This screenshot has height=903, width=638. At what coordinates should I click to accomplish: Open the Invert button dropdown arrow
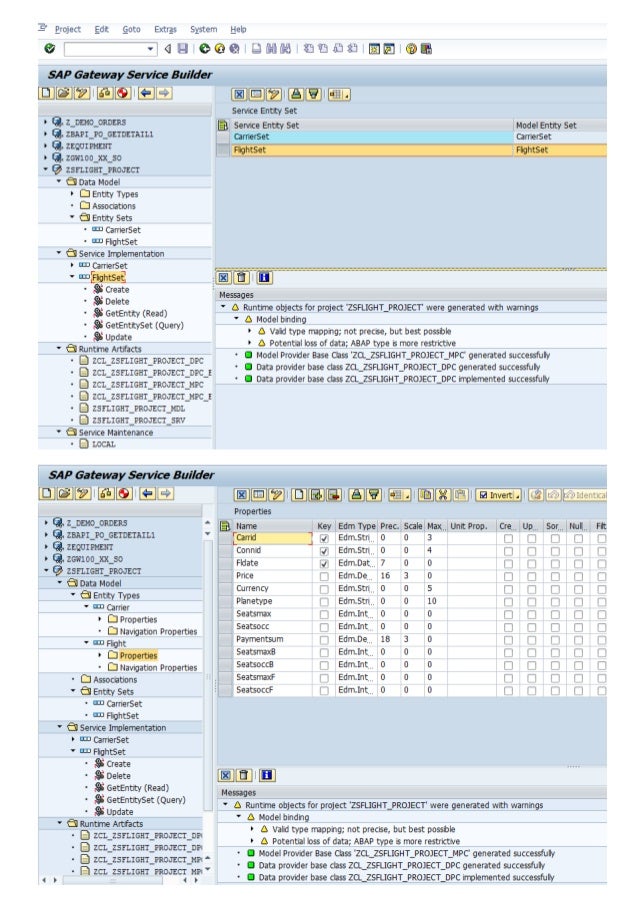(x=518, y=495)
